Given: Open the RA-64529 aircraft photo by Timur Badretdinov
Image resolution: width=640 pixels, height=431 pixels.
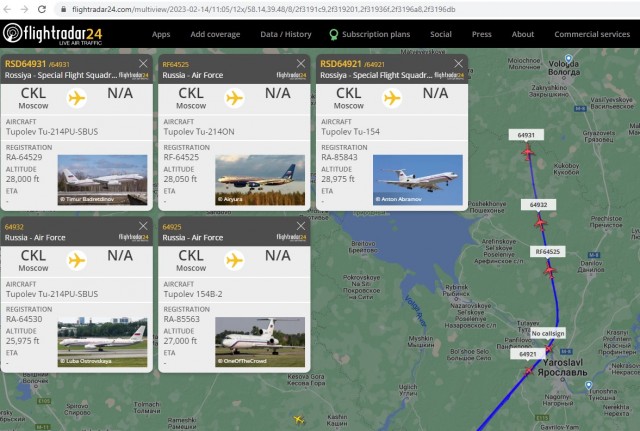Looking at the screenshot, I should point(102,180).
